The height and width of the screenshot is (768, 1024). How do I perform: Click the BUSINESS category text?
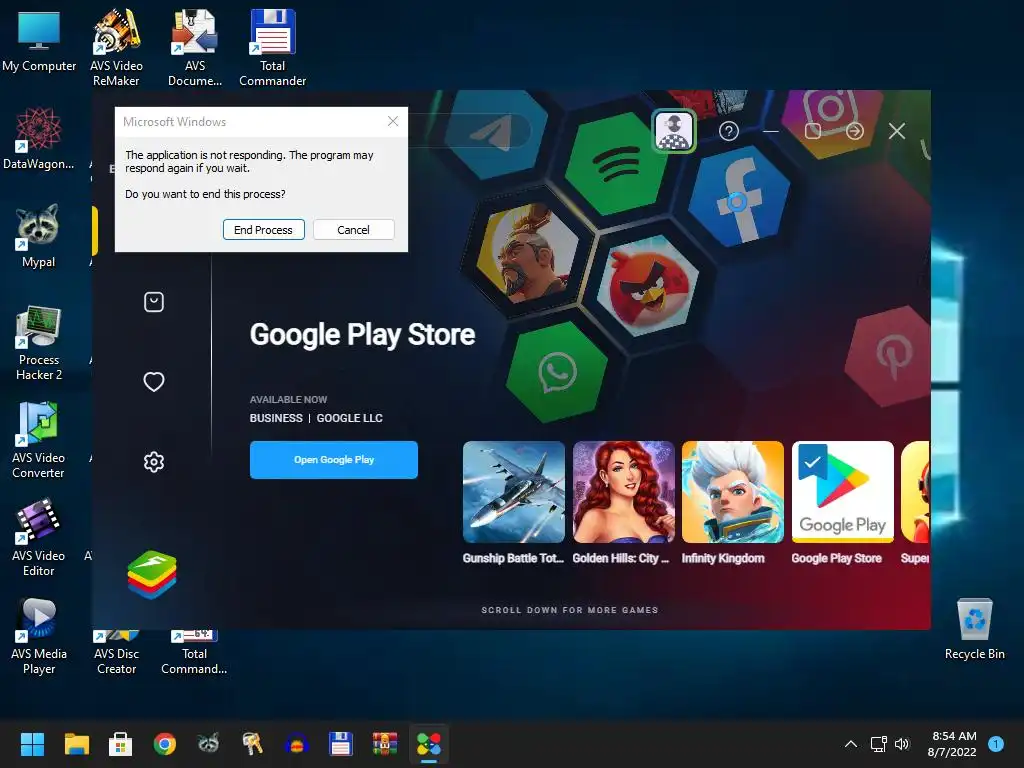(276, 418)
